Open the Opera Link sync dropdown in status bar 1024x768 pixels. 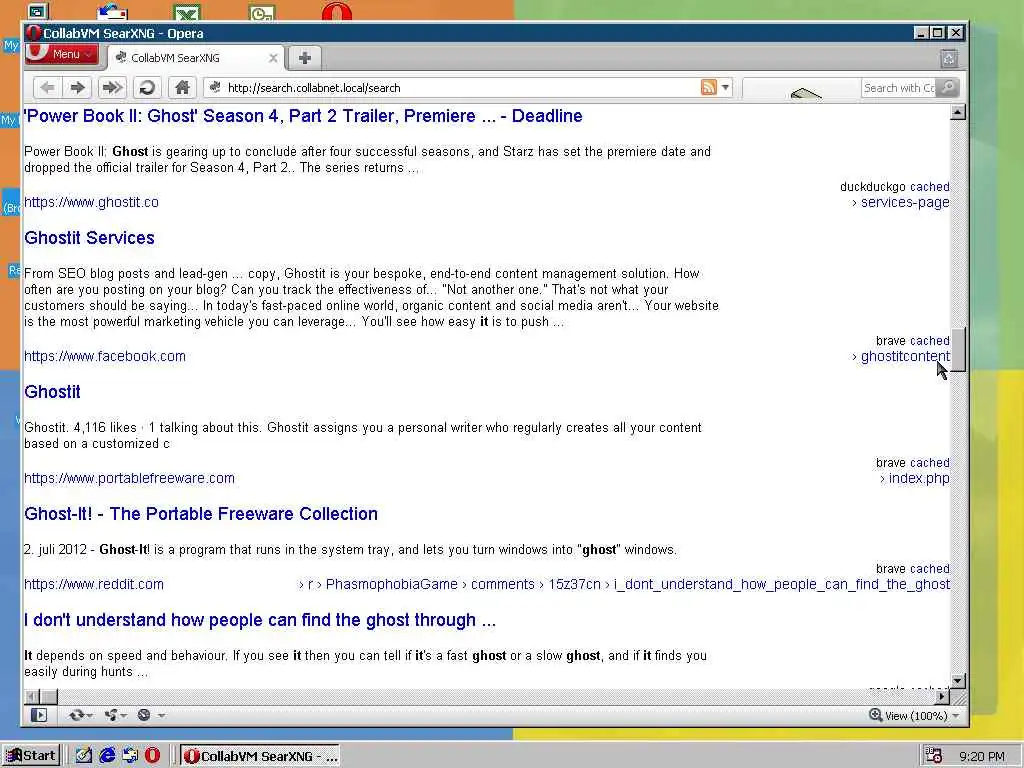[x=80, y=715]
